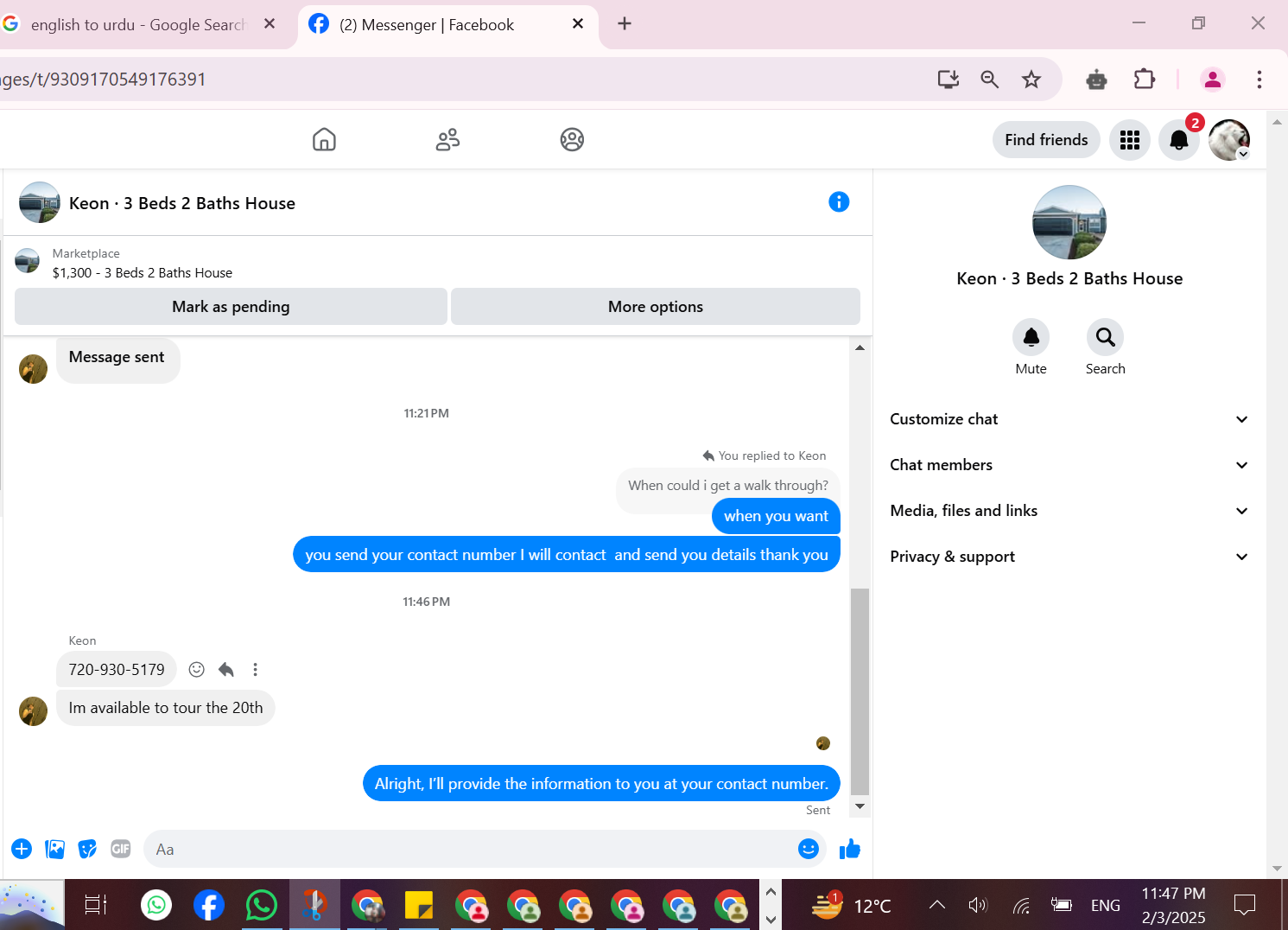Click the chat scrollbar down arrow
The image size is (1288, 930).
(x=860, y=806)
